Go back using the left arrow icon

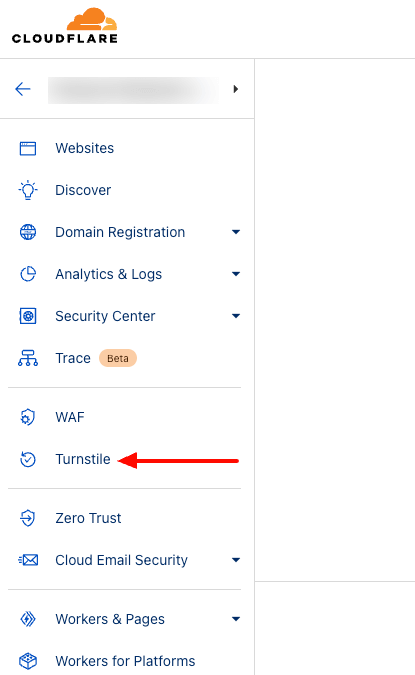pos(23,89)
